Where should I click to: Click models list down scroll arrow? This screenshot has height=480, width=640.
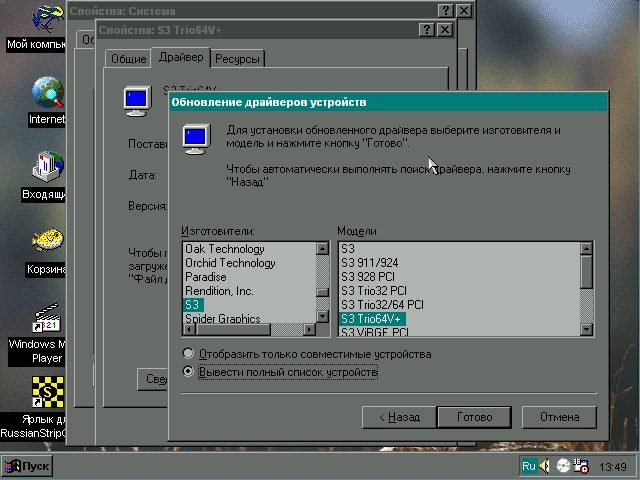pos(586,330)
